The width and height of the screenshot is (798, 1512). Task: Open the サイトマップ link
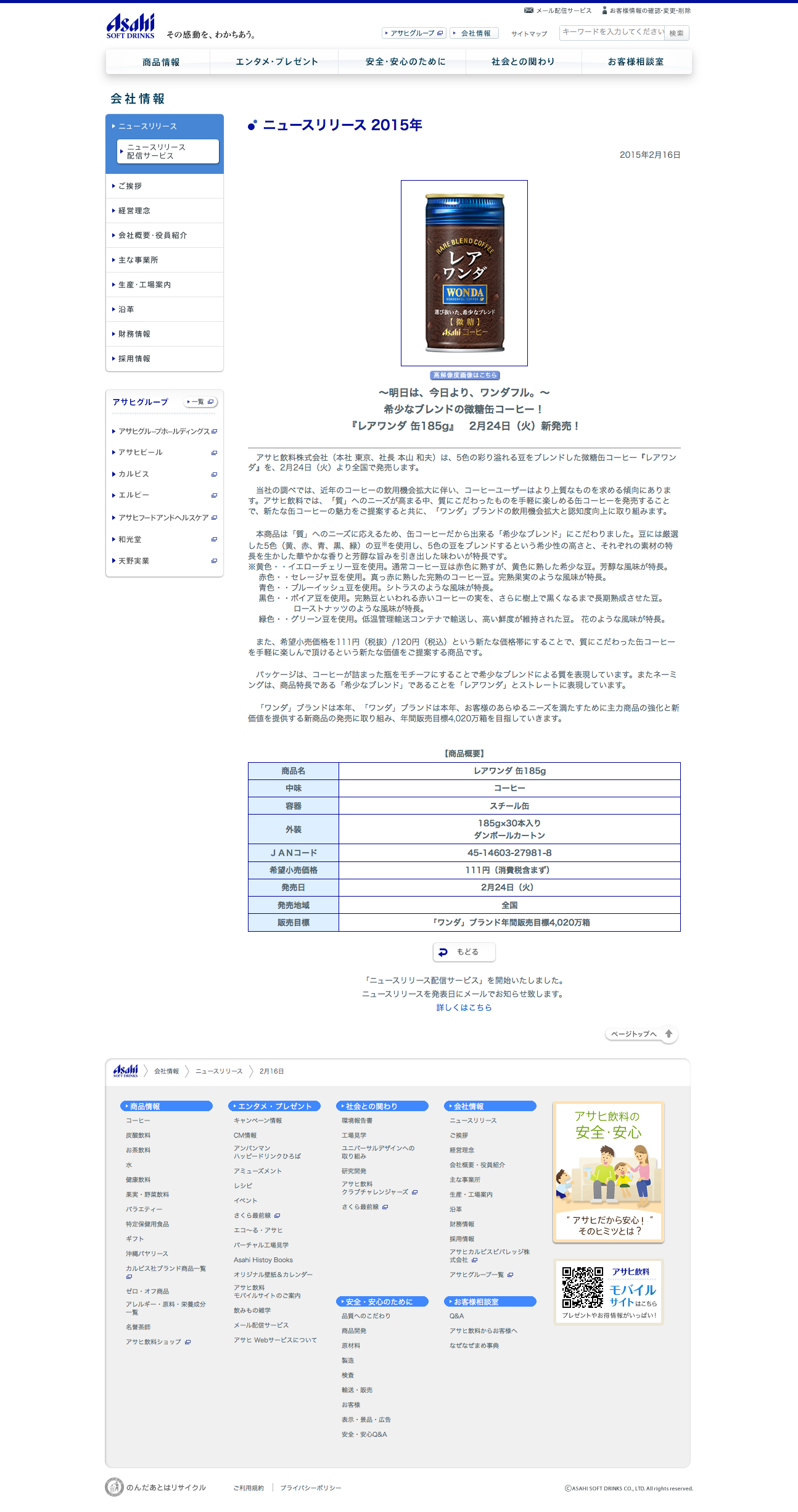click(529, 34)
